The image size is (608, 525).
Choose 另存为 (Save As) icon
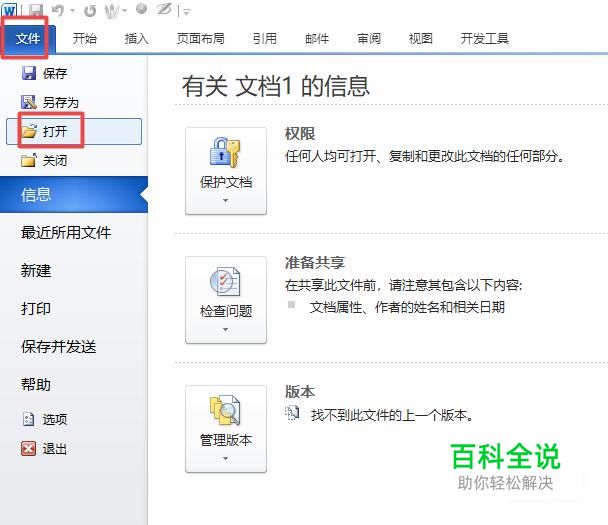point(28,102)
